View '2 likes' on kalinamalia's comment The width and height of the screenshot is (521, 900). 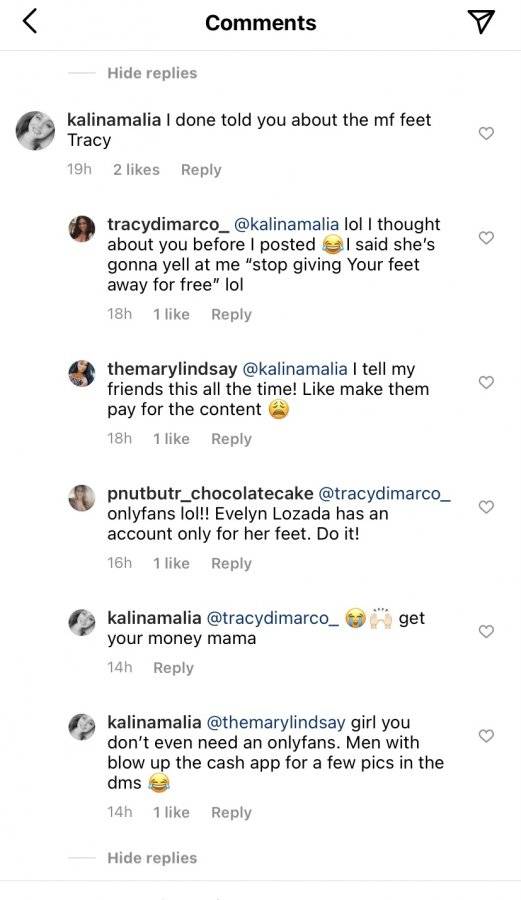click(x=136, y=169)
